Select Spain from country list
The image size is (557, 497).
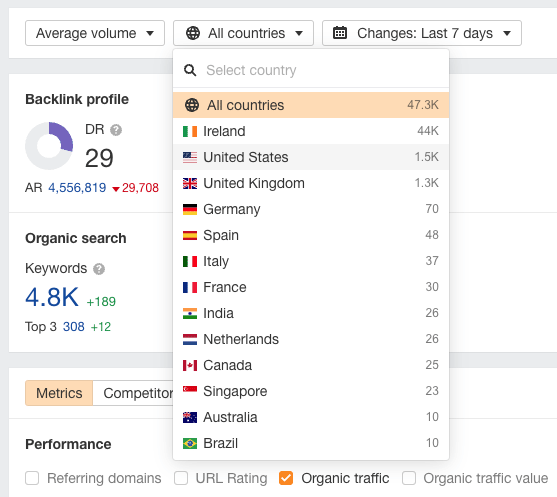[311, 235]
